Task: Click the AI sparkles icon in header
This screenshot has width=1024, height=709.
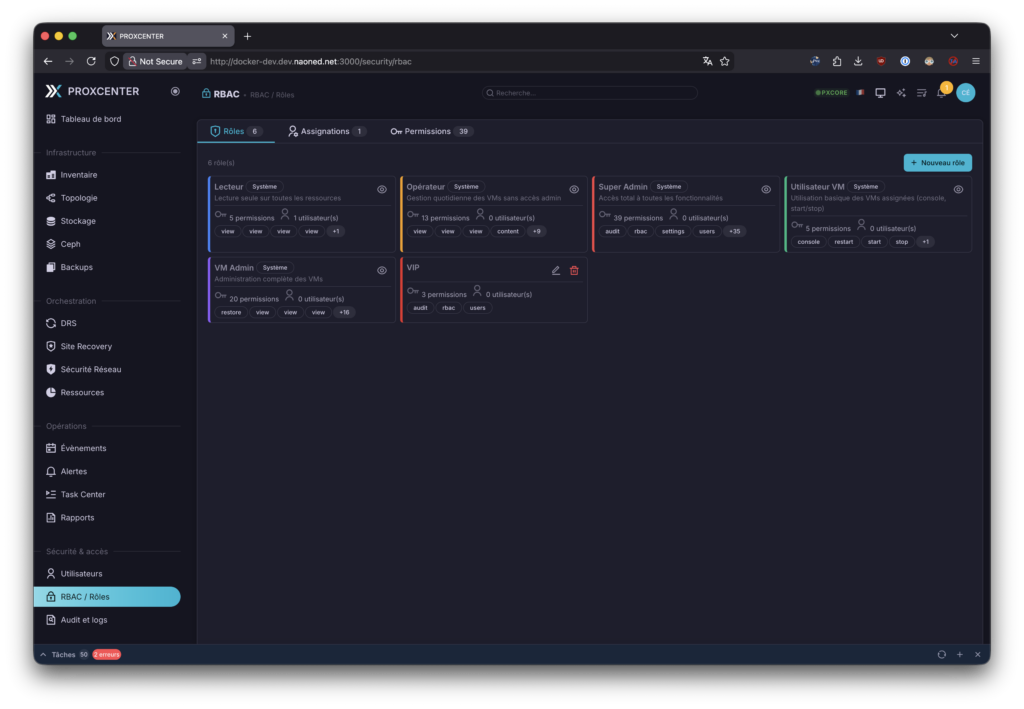Action: (901, 93)
